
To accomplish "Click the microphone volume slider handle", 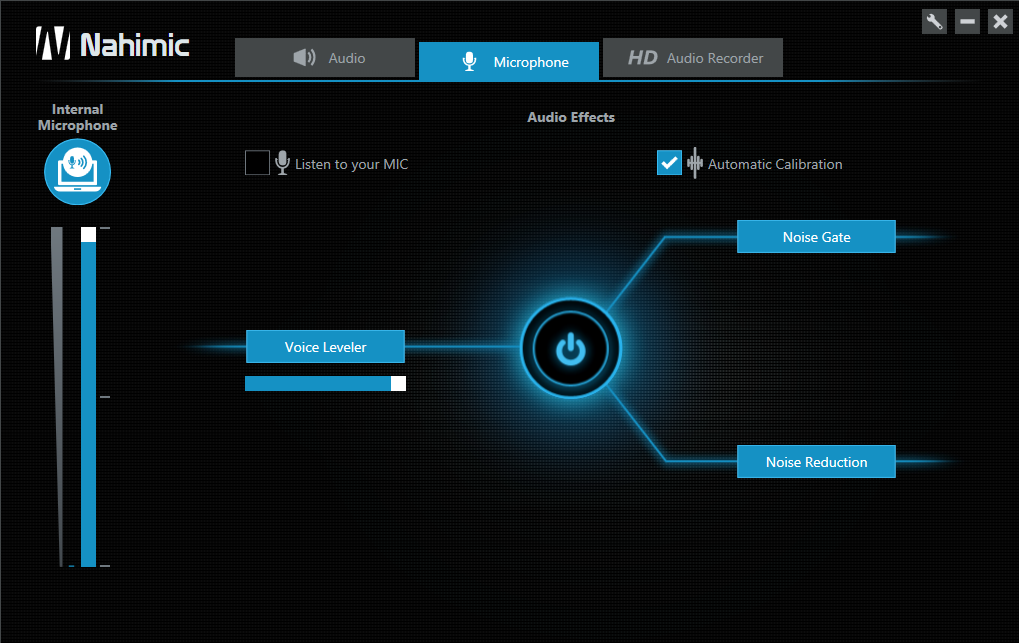I will coord(88,235).
